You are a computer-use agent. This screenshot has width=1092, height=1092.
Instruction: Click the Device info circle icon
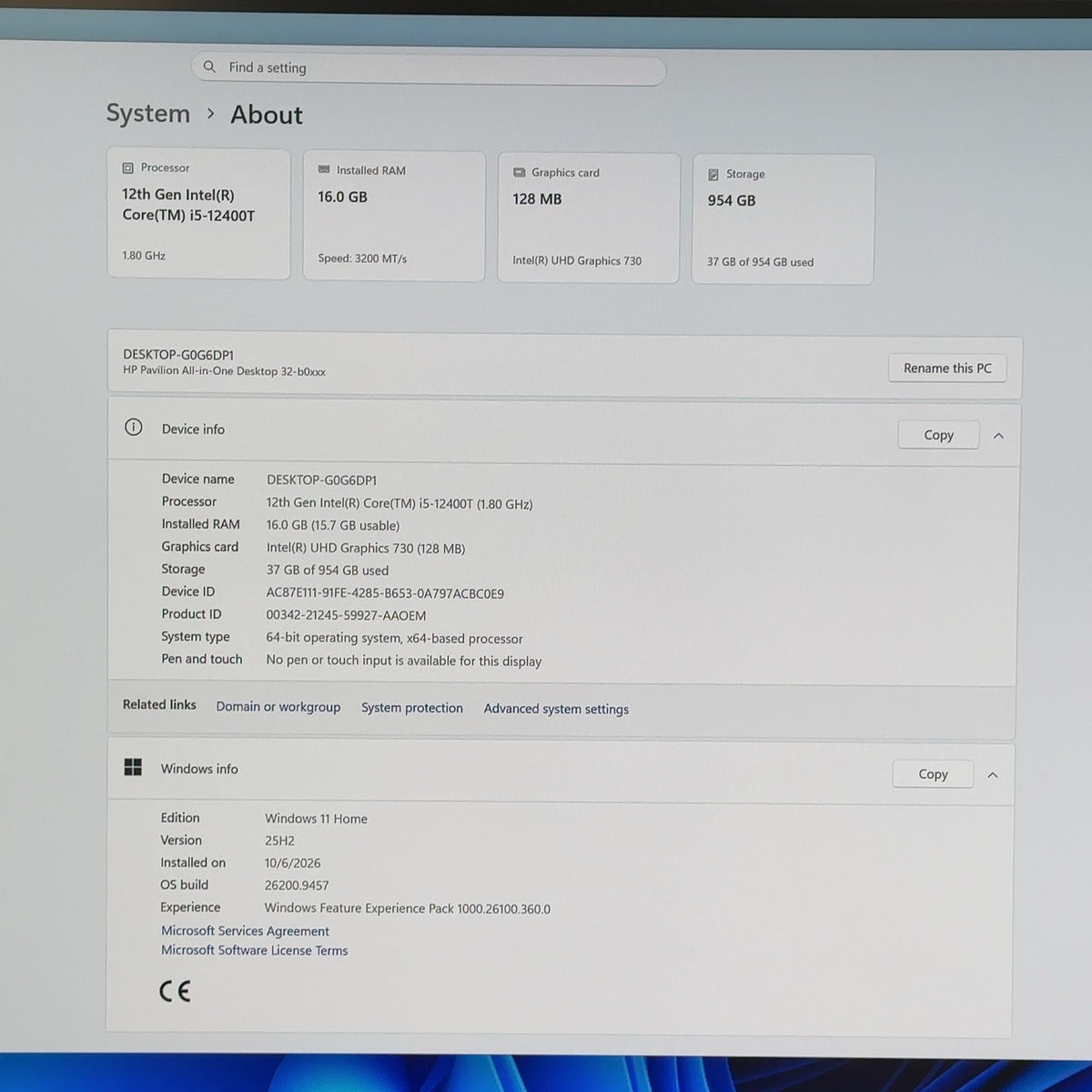(x=133, y=428)
